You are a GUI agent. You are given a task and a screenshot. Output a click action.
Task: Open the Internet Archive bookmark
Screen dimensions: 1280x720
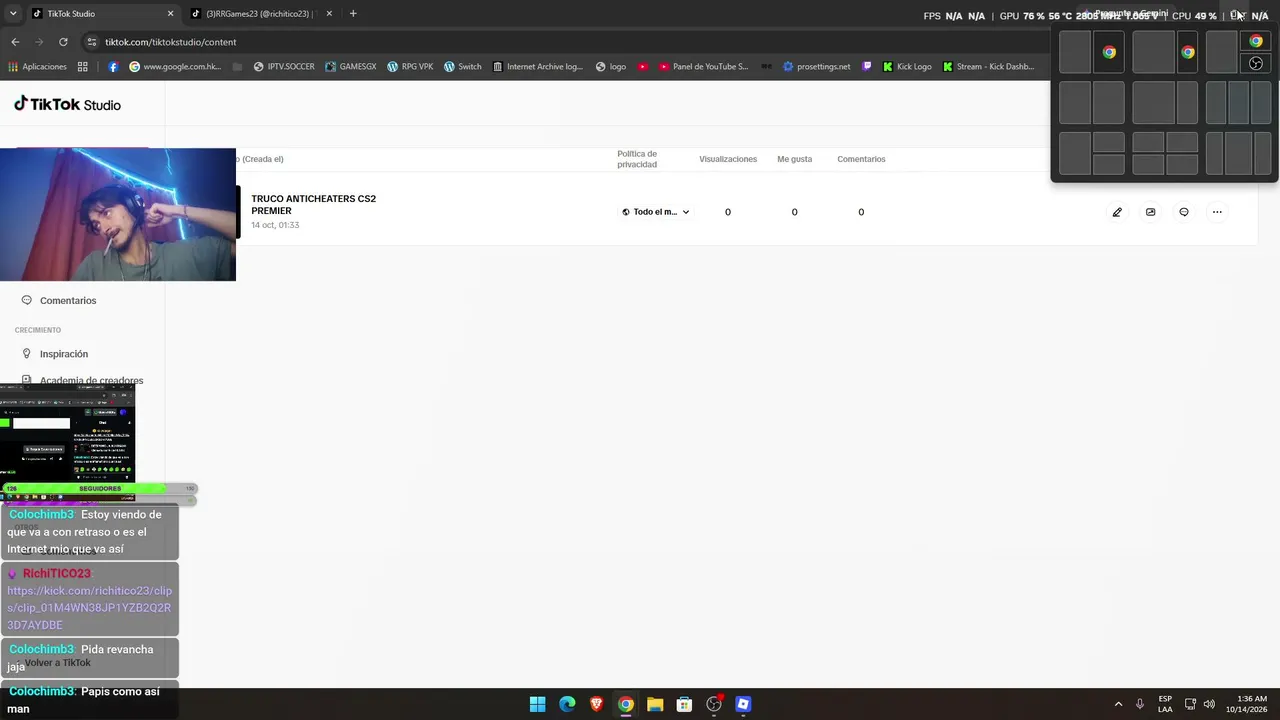pyautogui.click(x=537, y=67)
